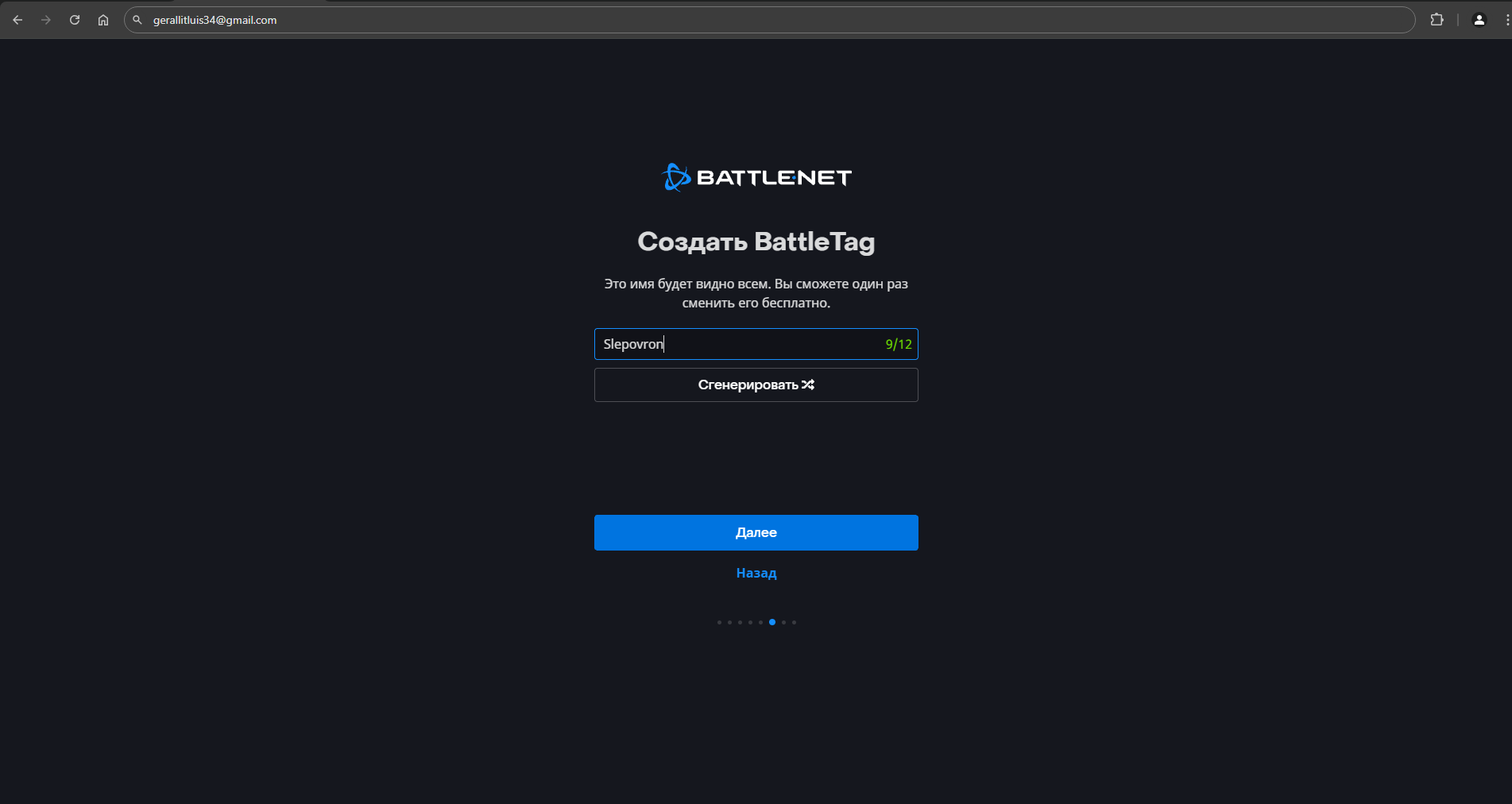Follow the Назад link
This screenshot has height=804, width=1512.
click(756, 573)
